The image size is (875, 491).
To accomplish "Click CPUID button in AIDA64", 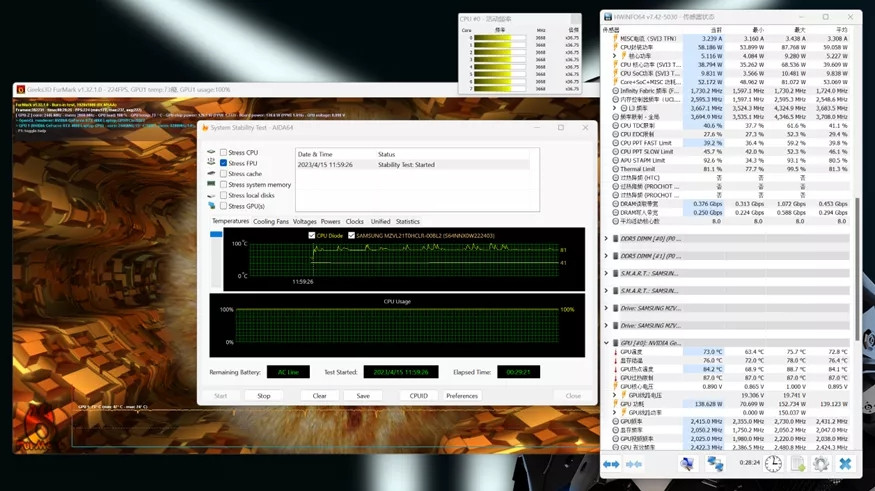I will coord(419,396).
